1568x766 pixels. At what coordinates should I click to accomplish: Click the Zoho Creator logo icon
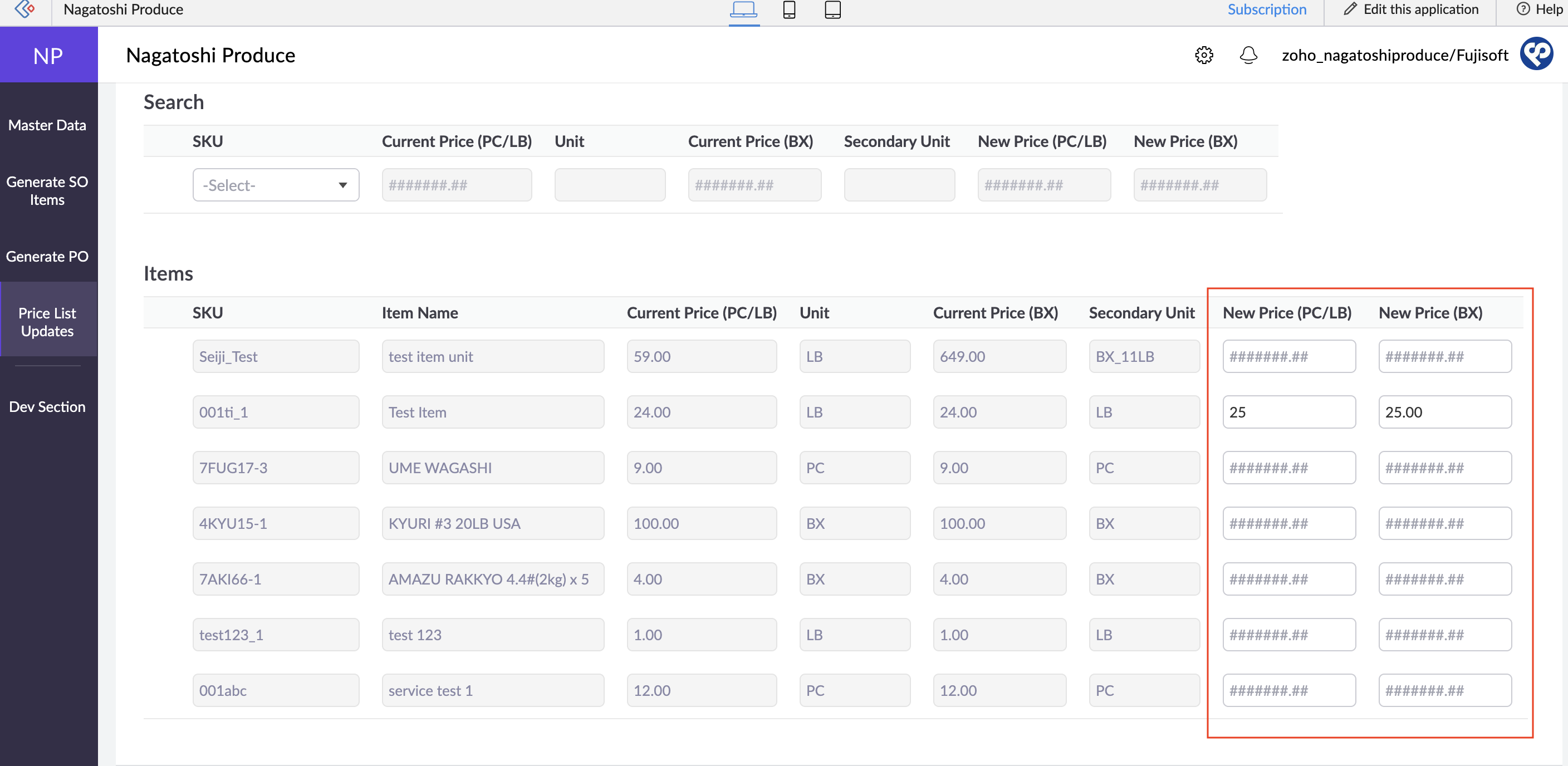pos(24,9)
